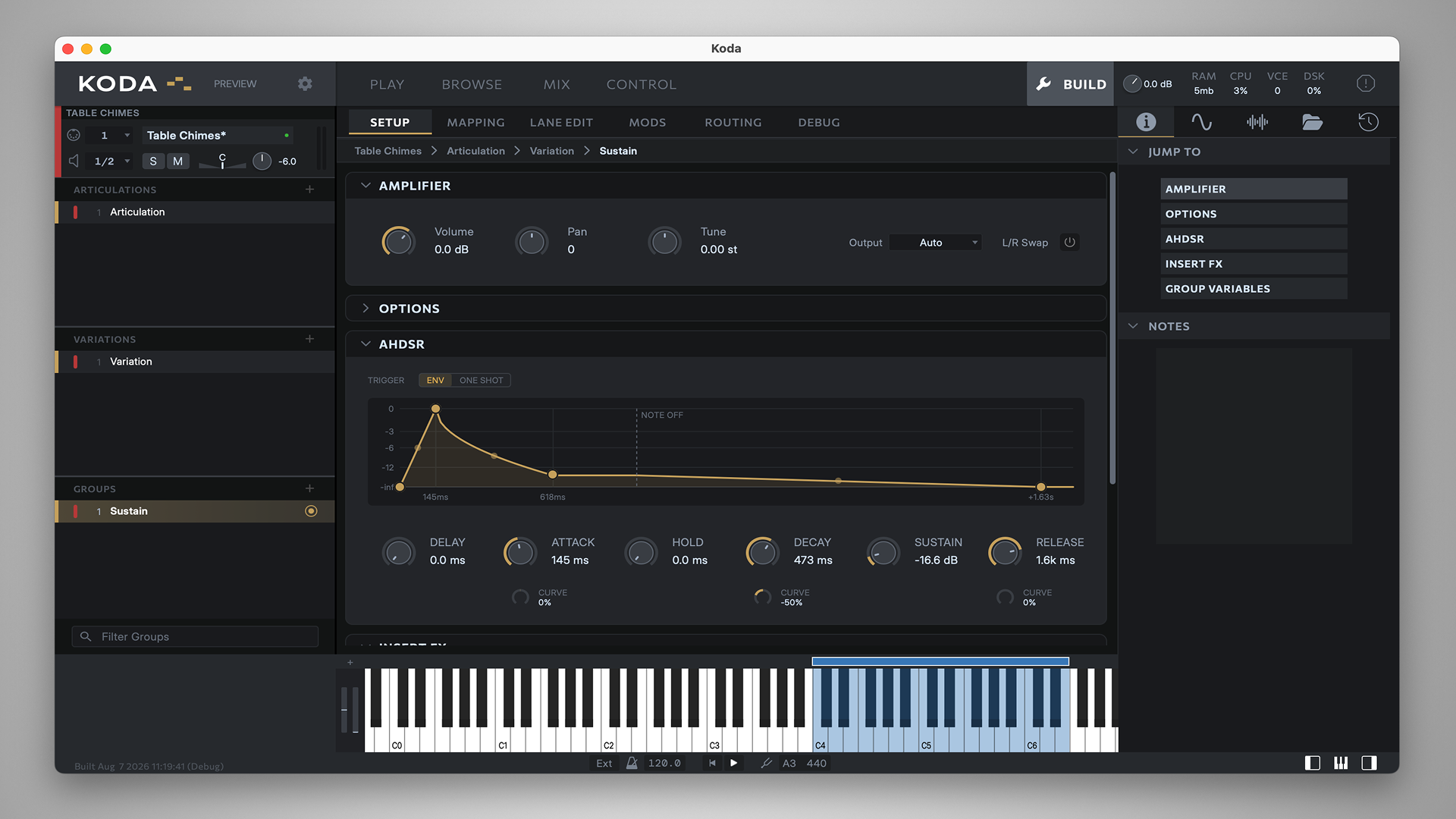Switch to the CONTROL tab
1456x819 pixels.
[642, 84]
